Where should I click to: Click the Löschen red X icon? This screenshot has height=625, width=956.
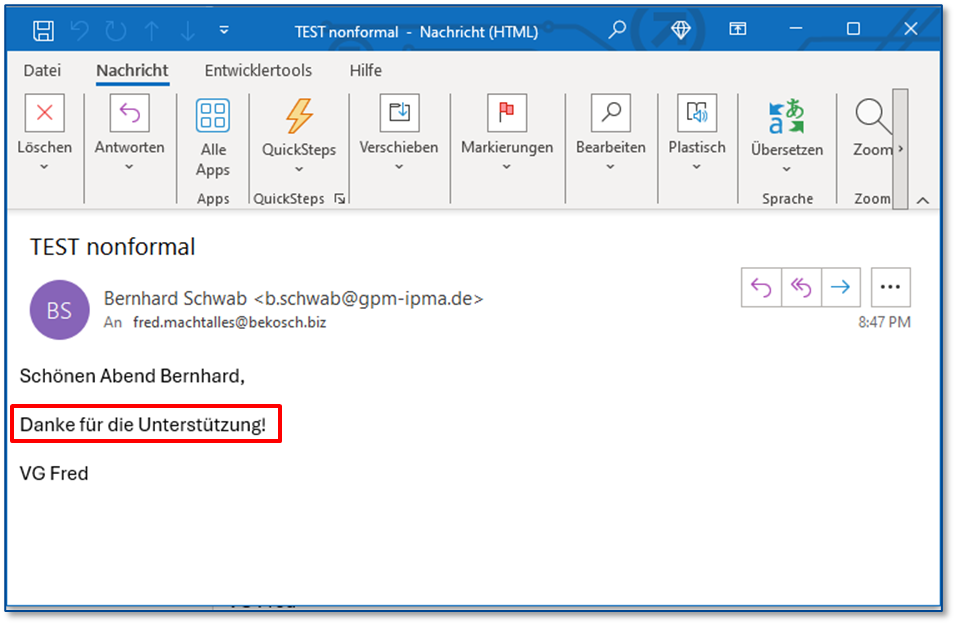coord(45,113)
